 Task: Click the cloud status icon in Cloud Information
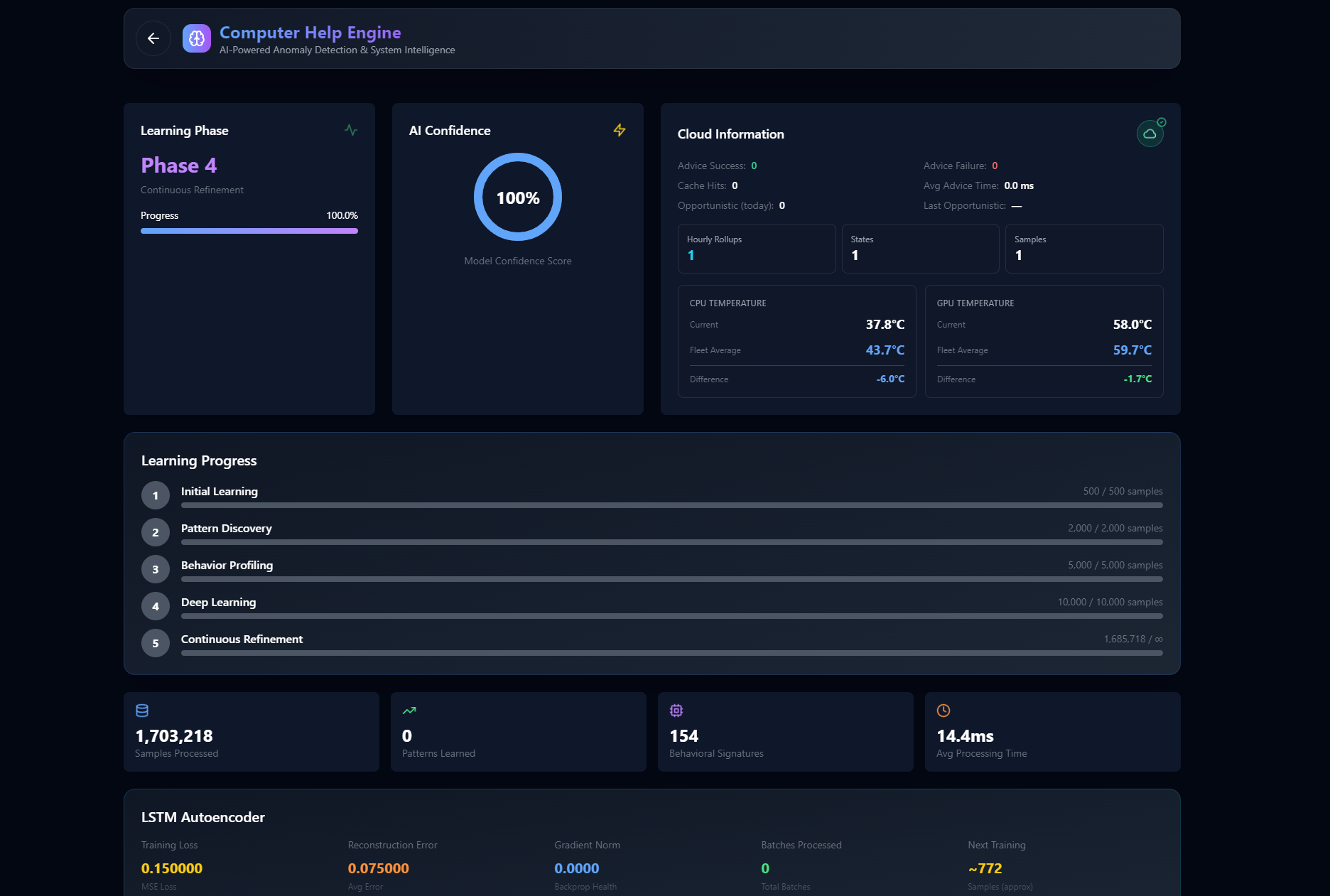[x=1150, y=133]
